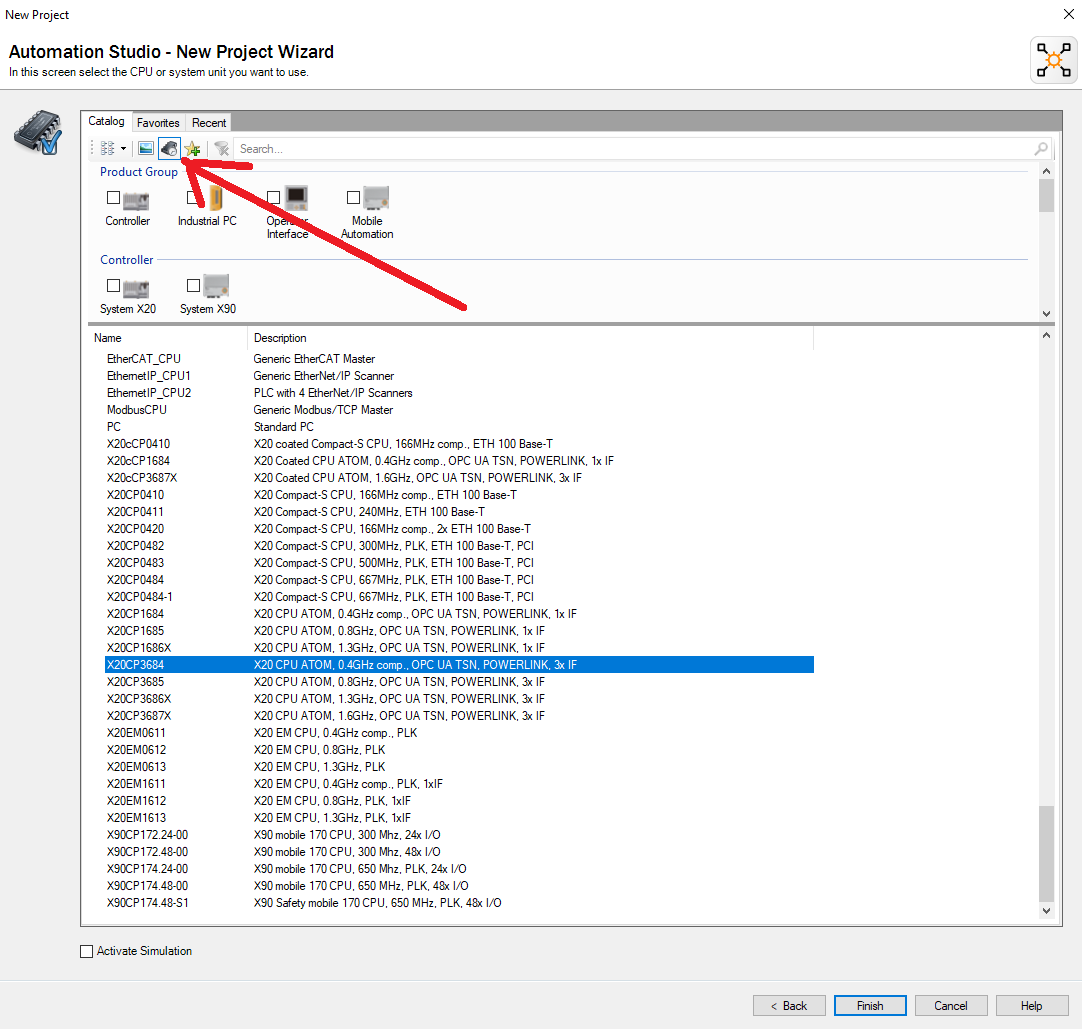Switch to the Catalog tab
The width and height of the screenshot is (1082, 1029).
106,121
